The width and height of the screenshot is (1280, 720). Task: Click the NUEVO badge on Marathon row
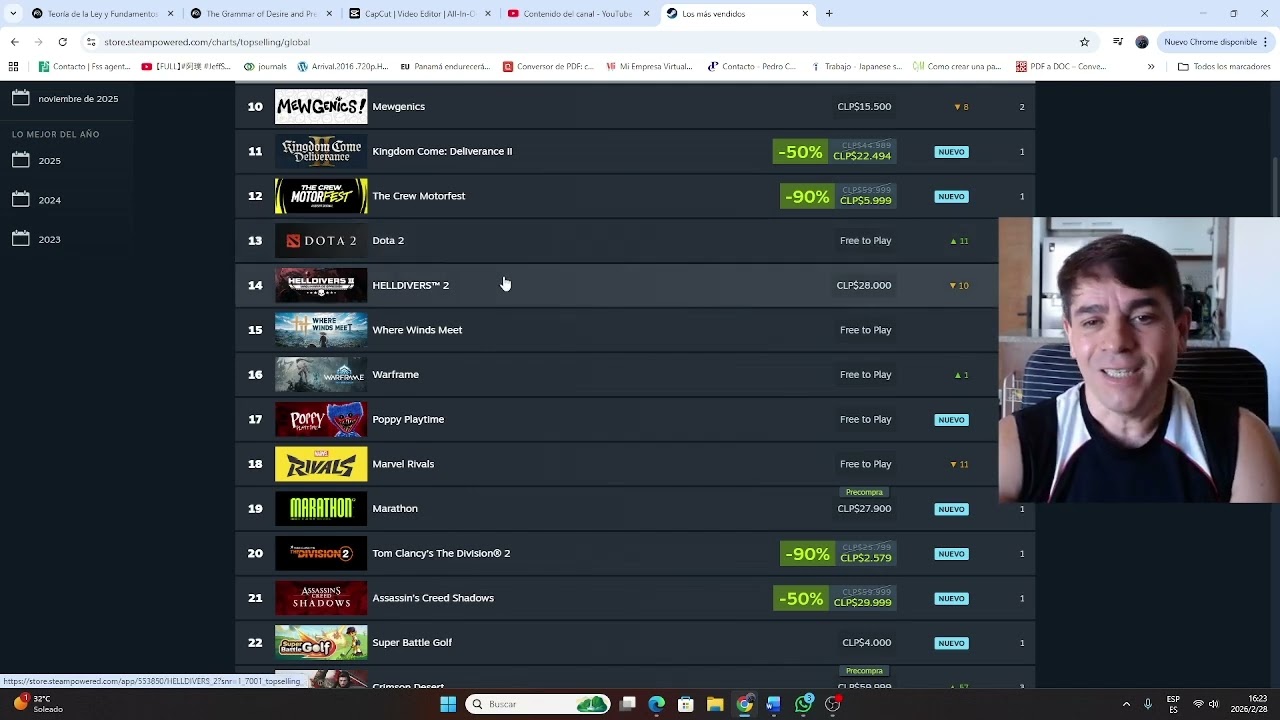coord(951,509)
